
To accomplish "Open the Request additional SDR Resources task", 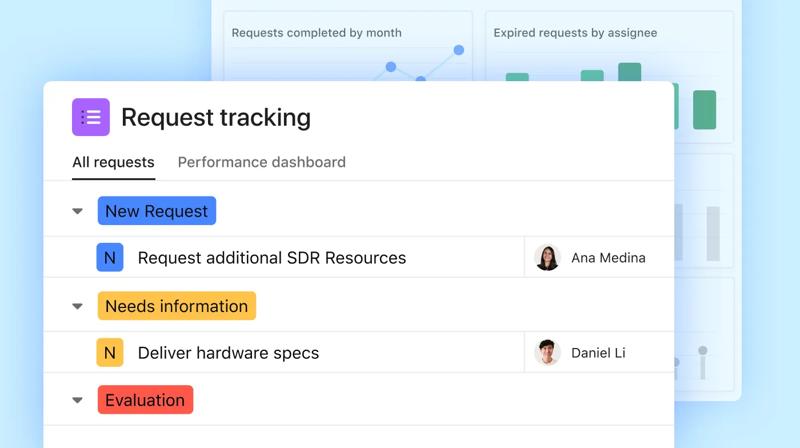I will pos(272,258).
